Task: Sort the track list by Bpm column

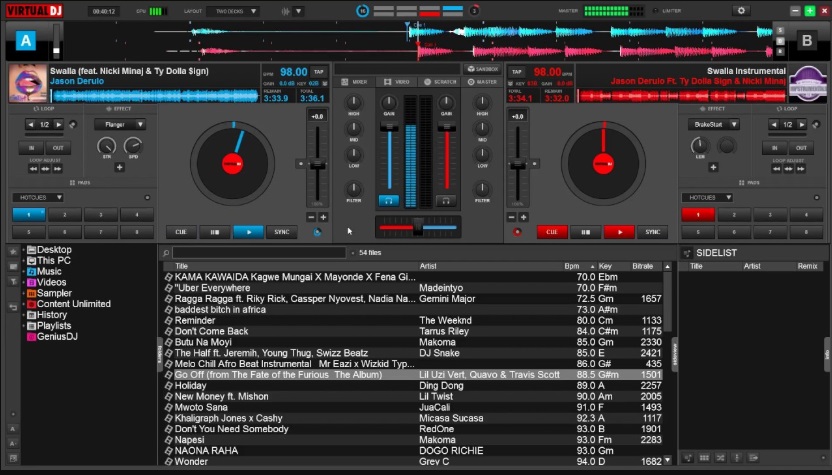Action: tap(571, 266)
